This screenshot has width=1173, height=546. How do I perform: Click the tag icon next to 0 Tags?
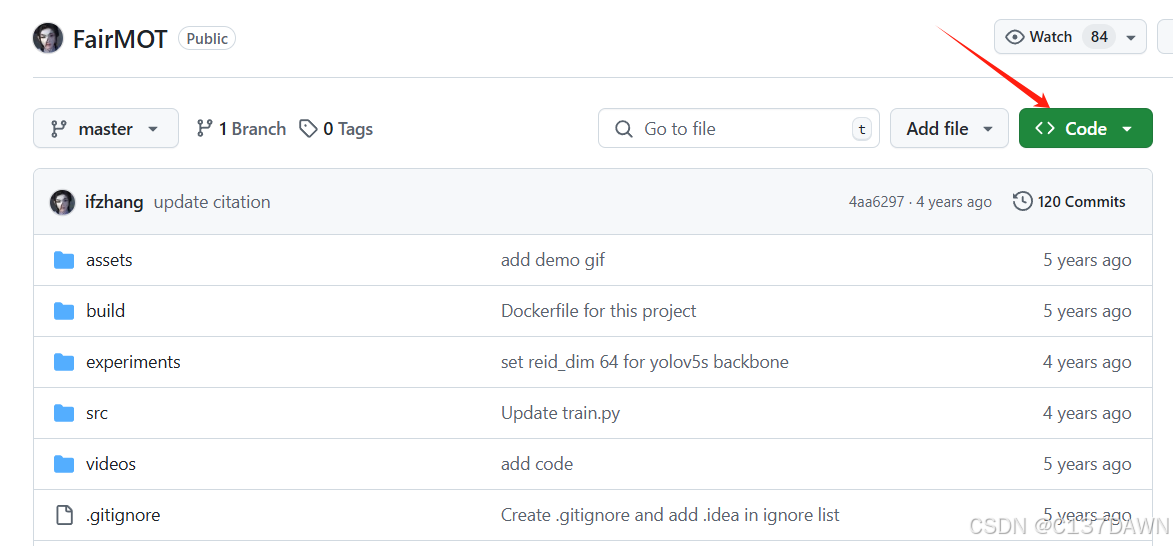[x=307, y=129]
